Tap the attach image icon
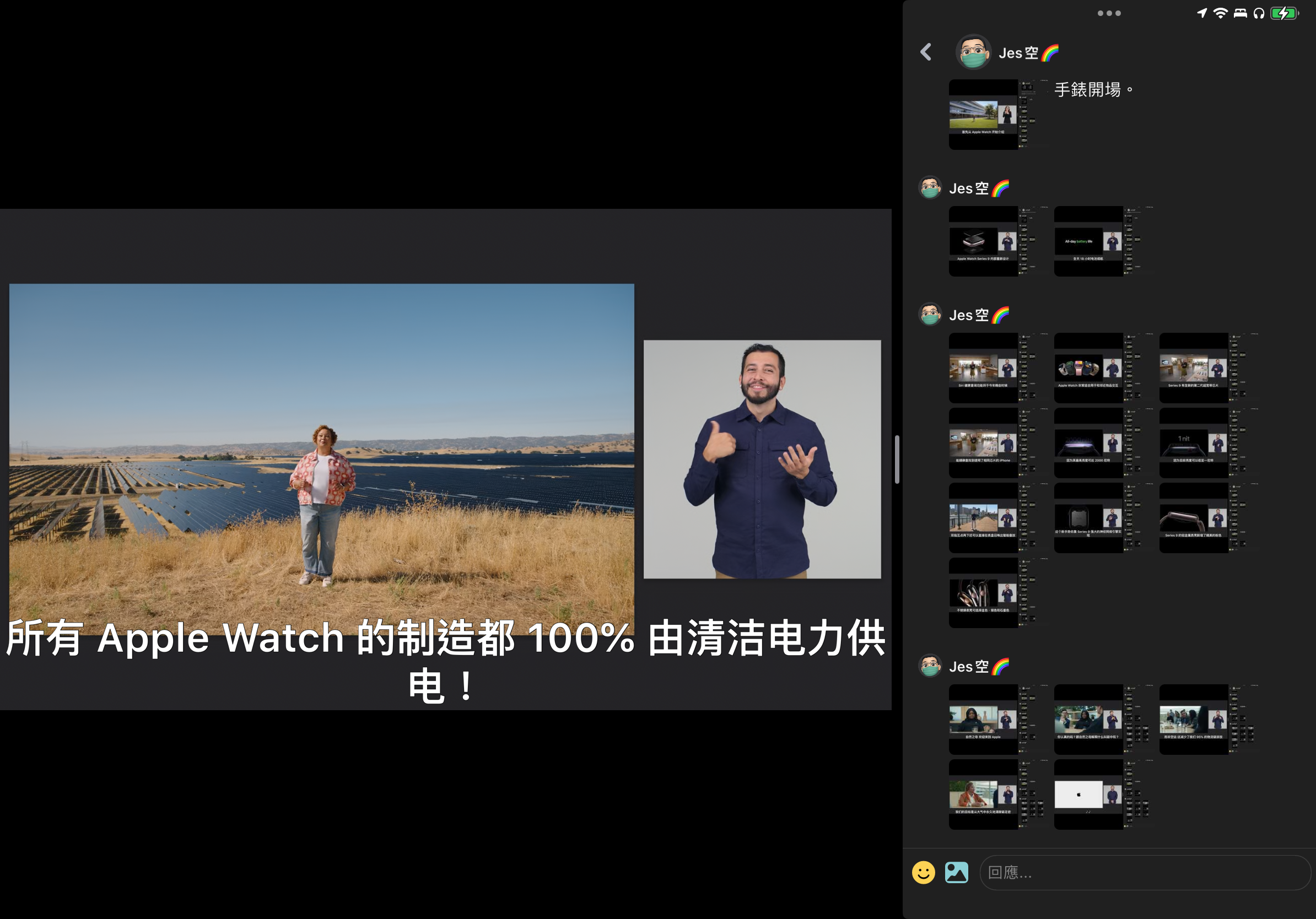The height and width of the screenshot is (919, 1316). [956, 872]
